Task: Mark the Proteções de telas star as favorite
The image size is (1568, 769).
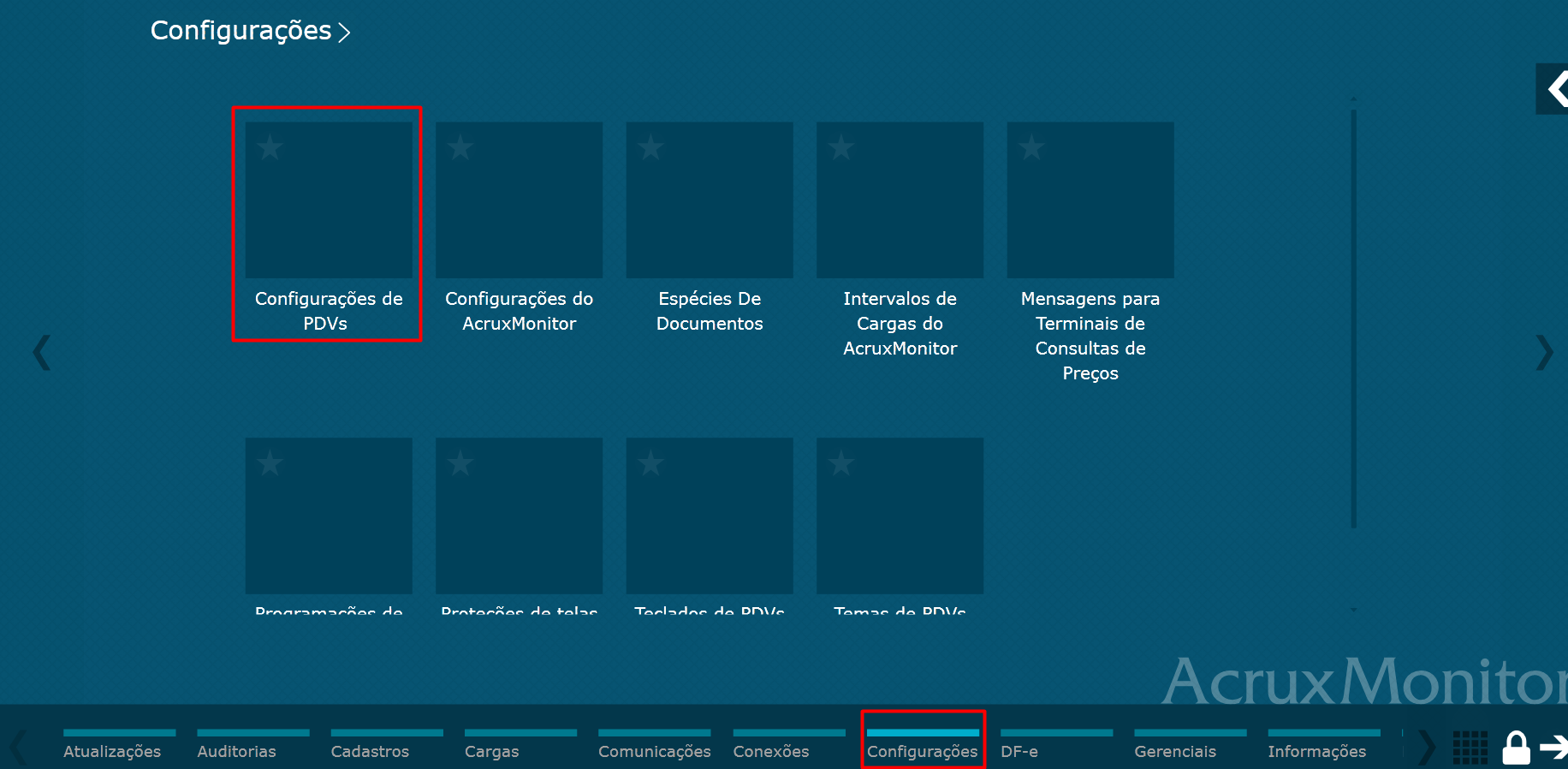Action: point(460,463)
